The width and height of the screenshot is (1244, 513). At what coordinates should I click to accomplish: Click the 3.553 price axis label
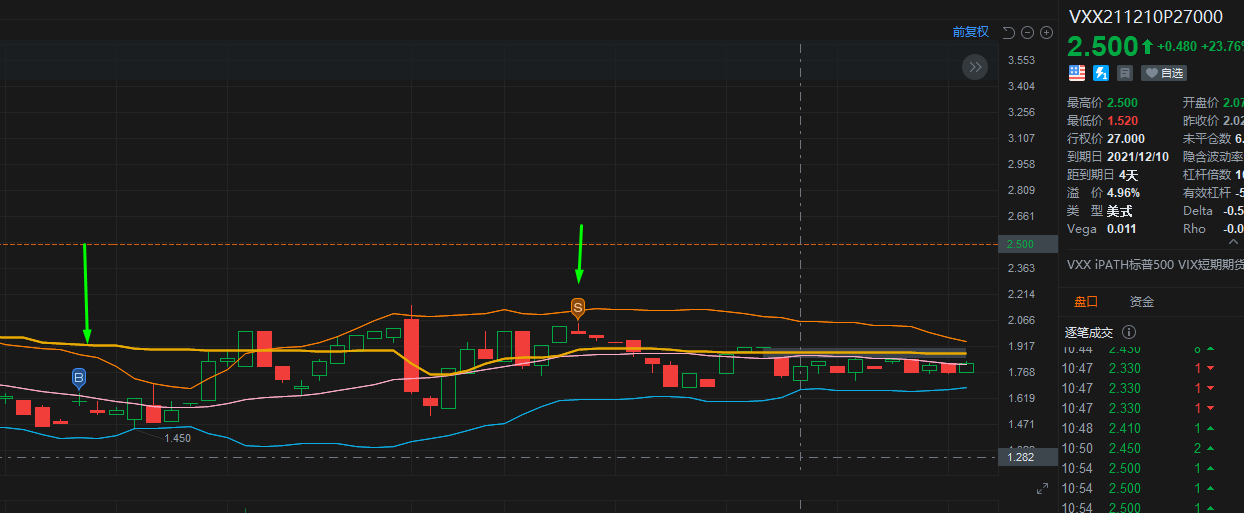point(1021,60)
